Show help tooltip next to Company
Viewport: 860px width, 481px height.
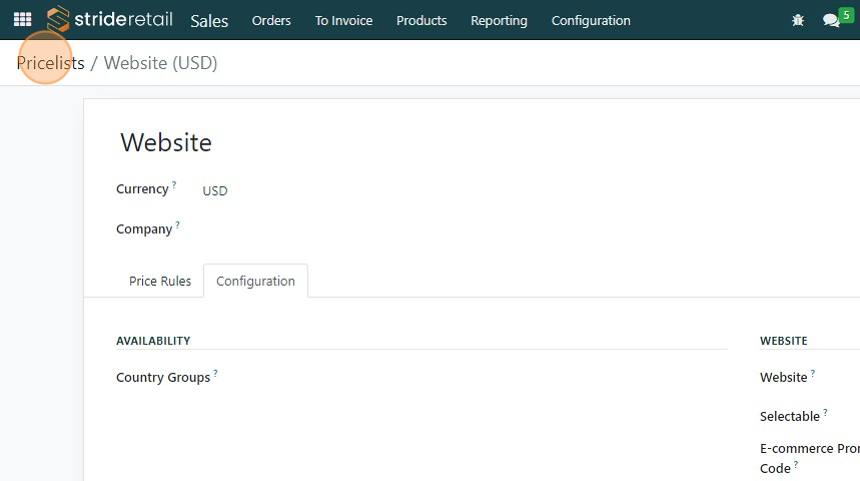point(178,225)
